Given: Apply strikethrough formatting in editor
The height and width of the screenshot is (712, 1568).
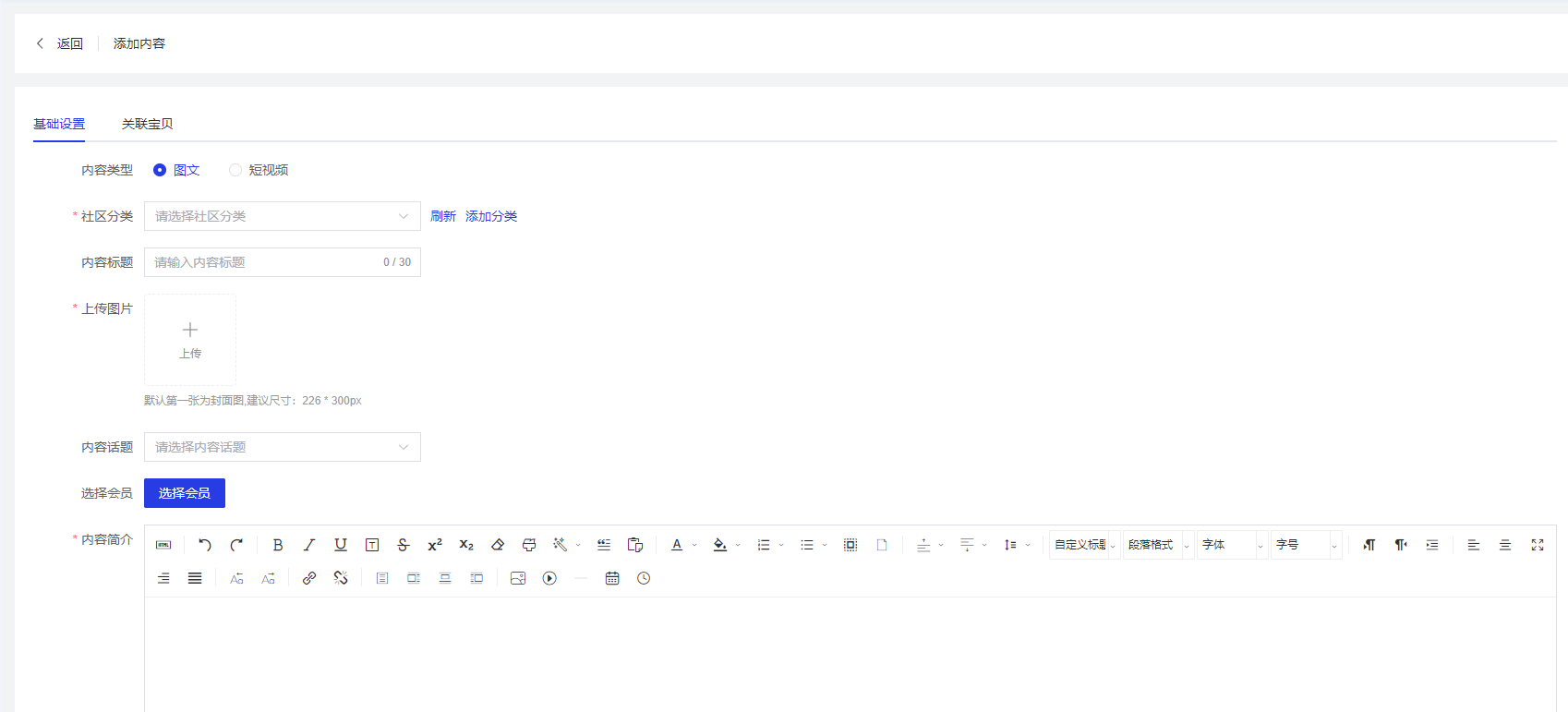Looking at the screenshot, I should click(403, 545).
